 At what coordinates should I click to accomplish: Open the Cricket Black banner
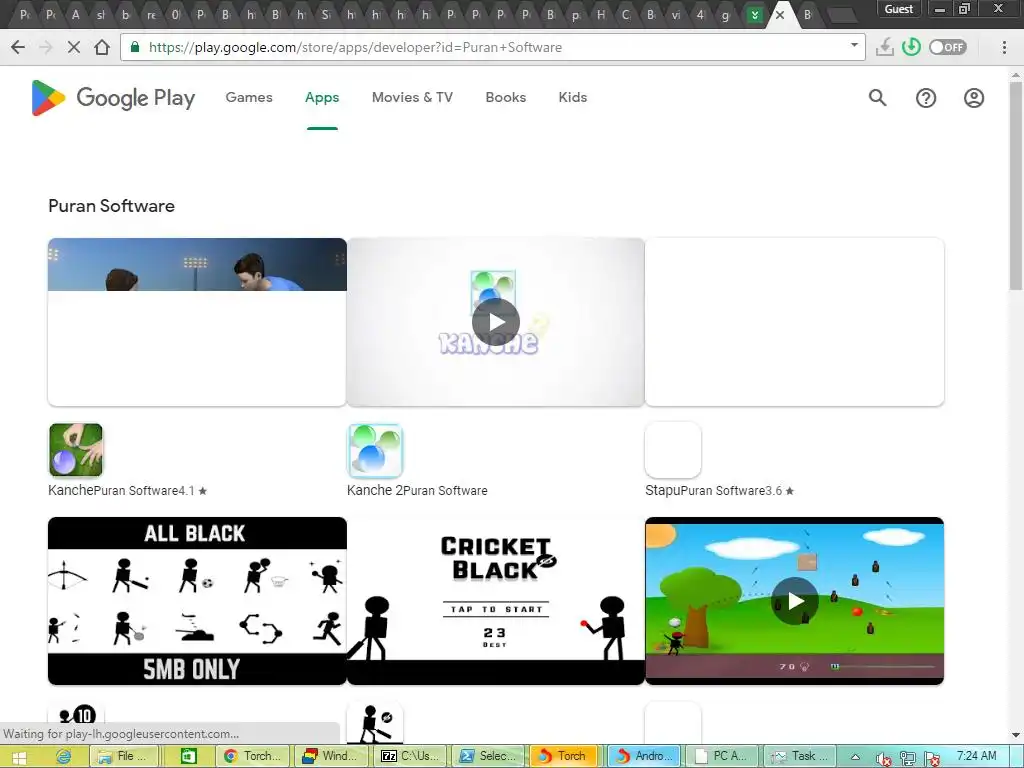[x=496, y=601]
